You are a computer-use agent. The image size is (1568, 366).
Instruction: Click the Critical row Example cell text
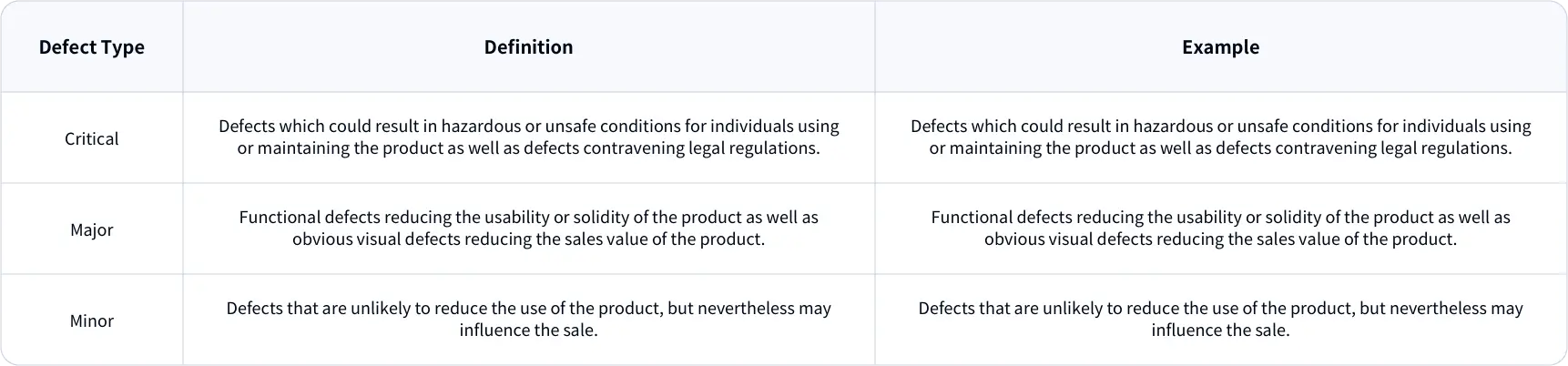[x=1220, y=137]
